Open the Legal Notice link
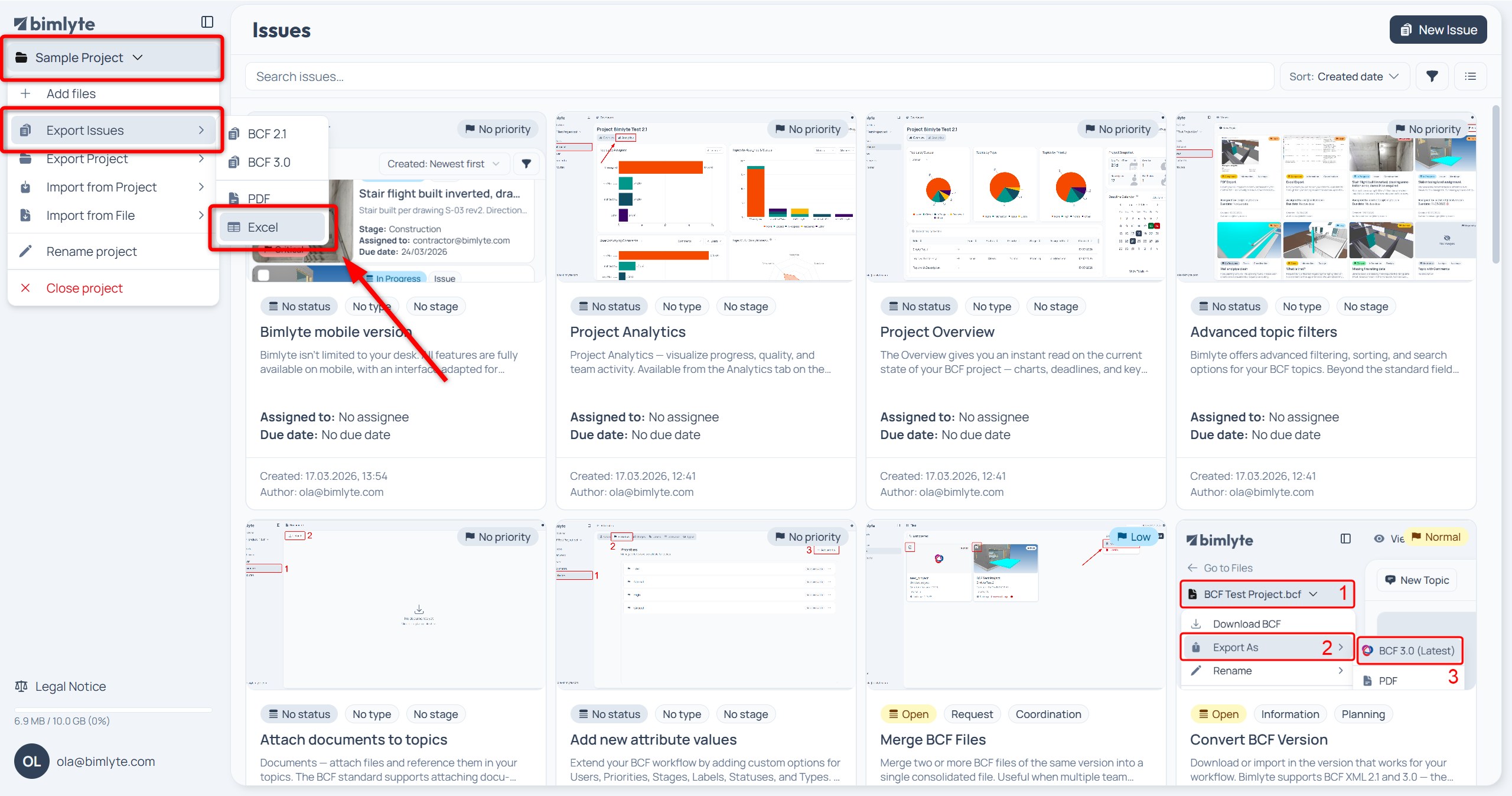The image size is (1512, 796). [60, 686]
